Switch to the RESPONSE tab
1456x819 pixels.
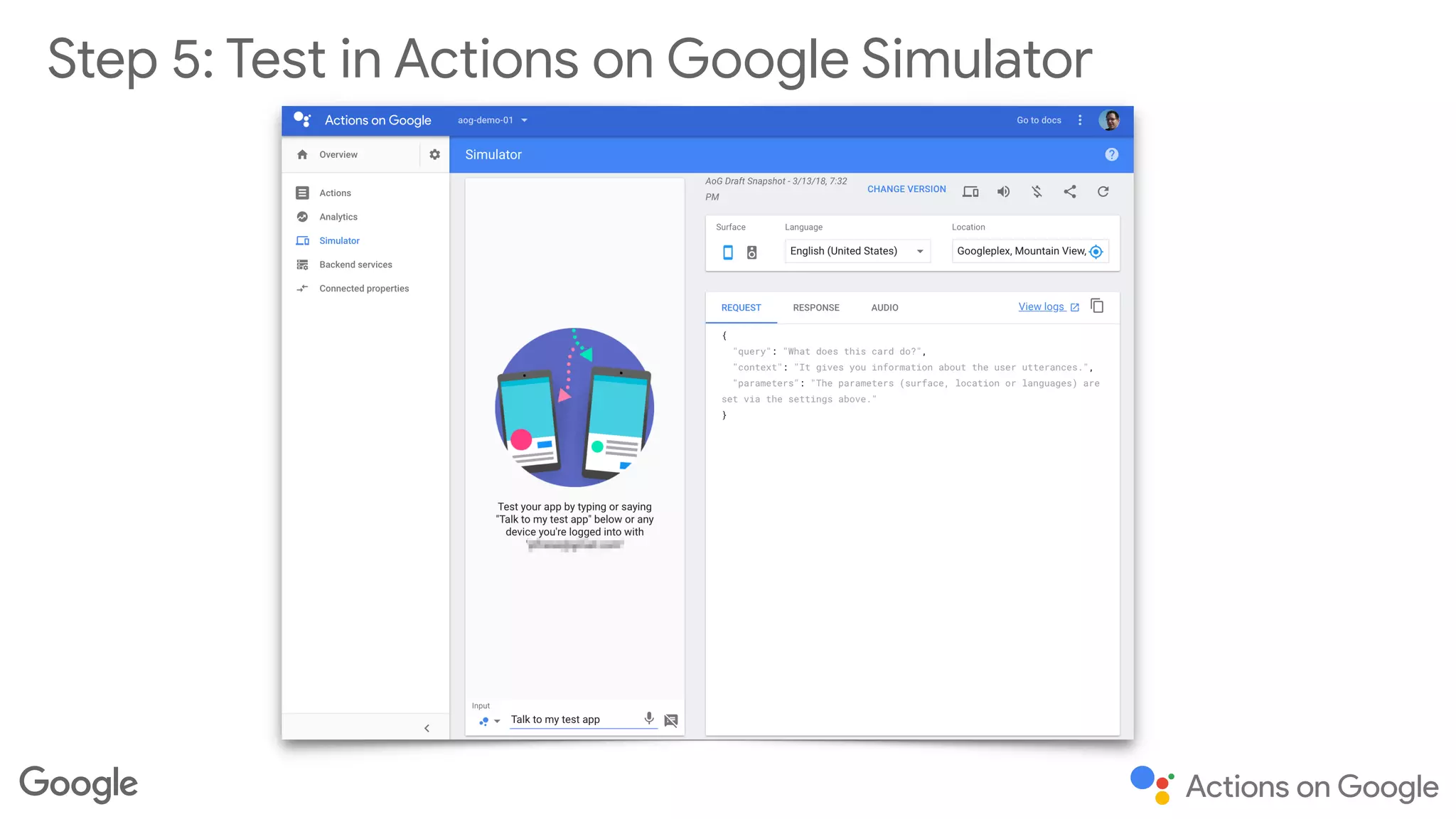click(x=816, y=308)
